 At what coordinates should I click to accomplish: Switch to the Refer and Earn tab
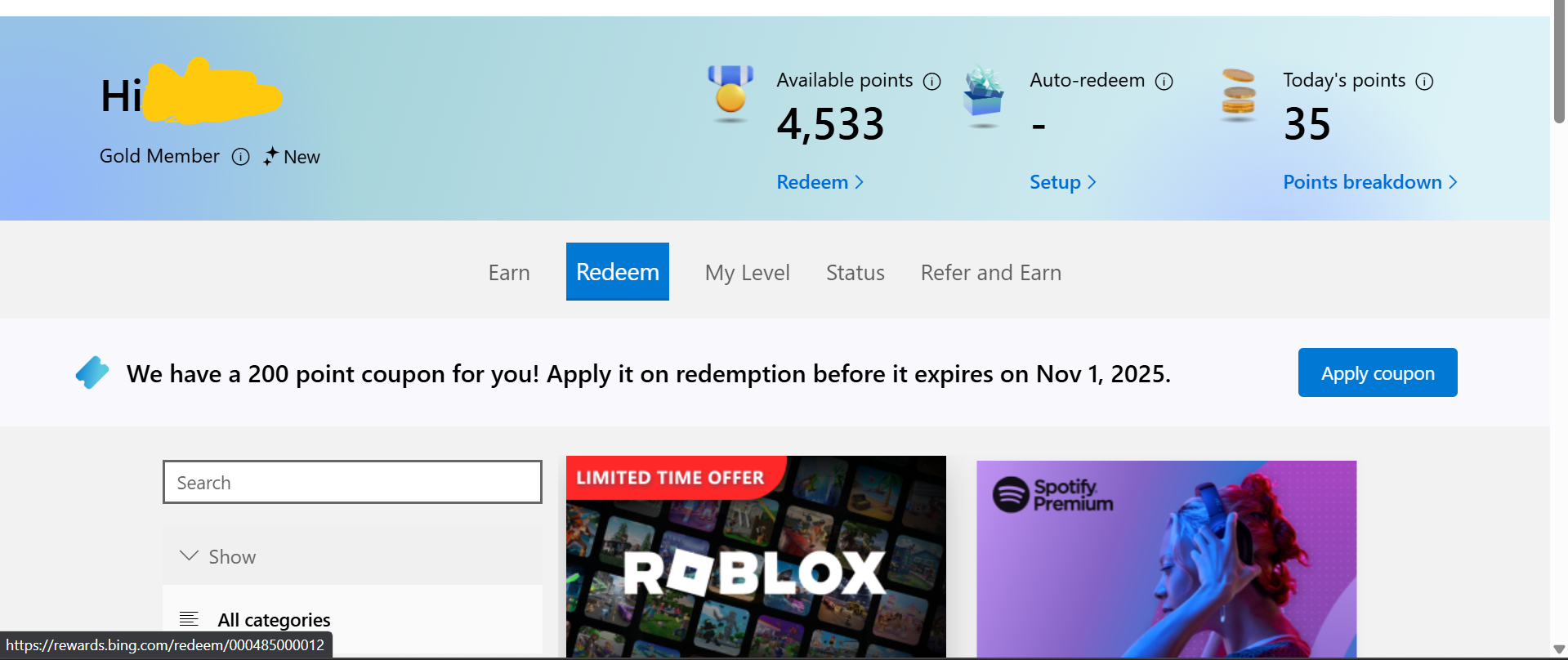[991, 272]
